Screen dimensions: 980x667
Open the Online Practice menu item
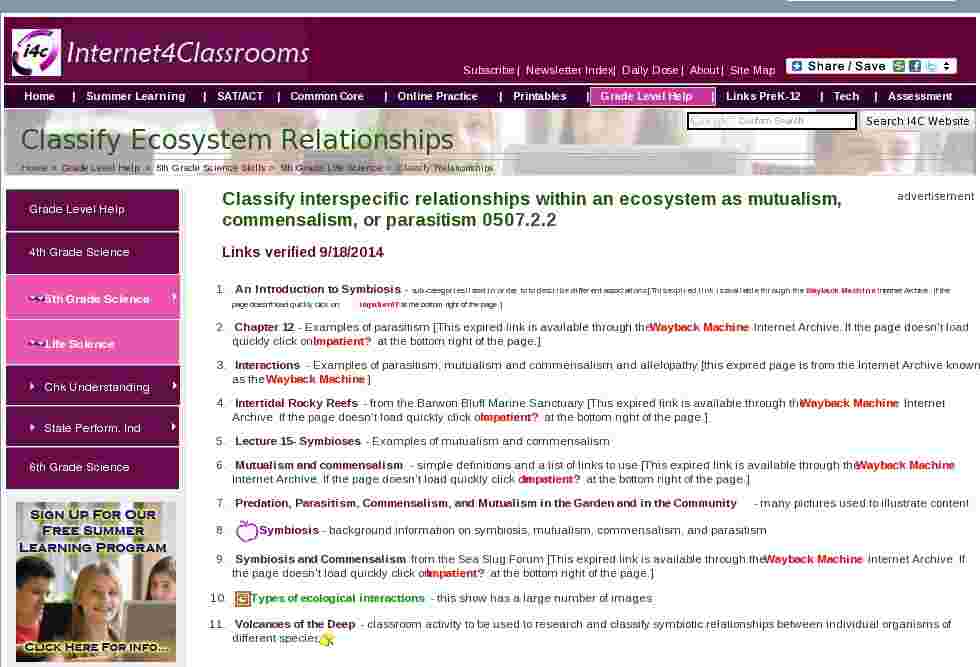pyautogui.click(x=438, y=96)
